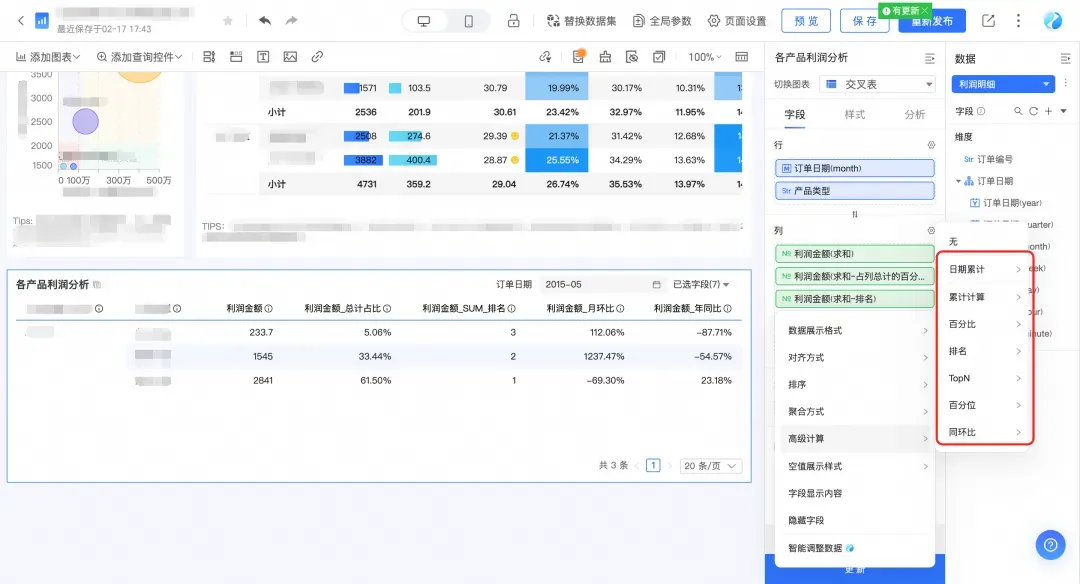Open the share/export icon in header
Screen dimensions: 1080x584
click(x=988, y=21)
